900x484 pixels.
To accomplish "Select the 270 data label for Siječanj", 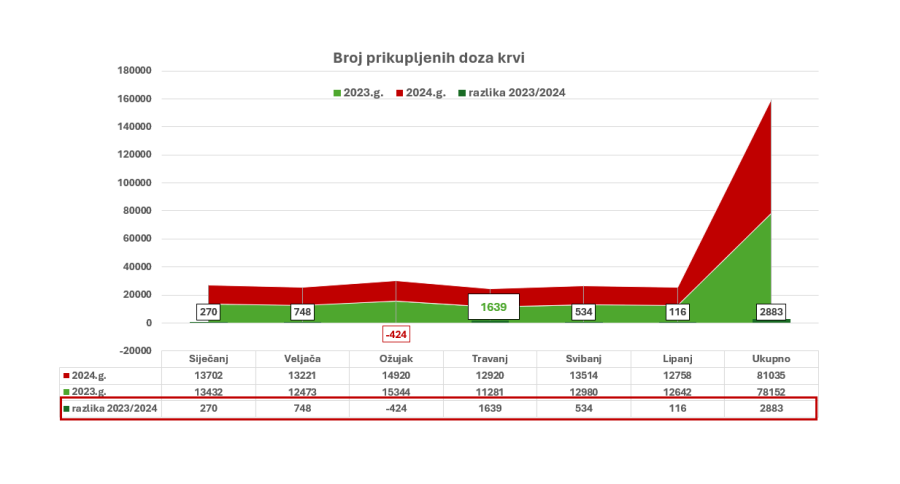I will (208, 312).
